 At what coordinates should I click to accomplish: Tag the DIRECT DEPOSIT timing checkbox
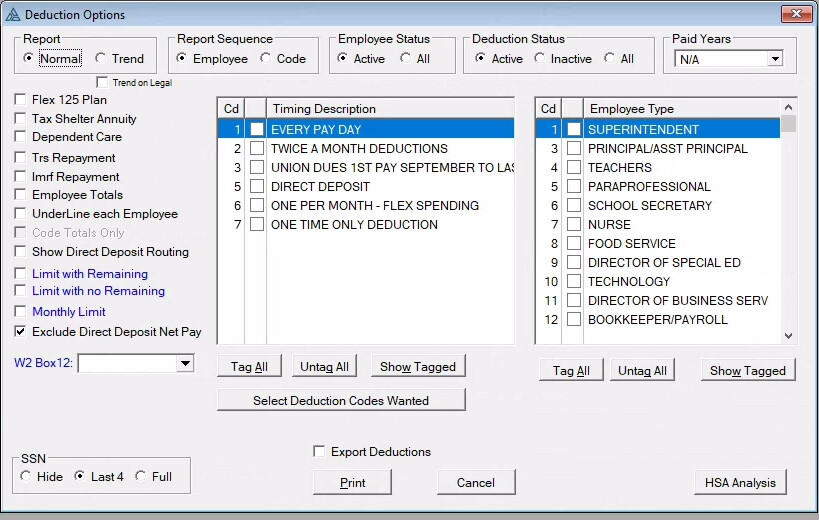(257, 187)
